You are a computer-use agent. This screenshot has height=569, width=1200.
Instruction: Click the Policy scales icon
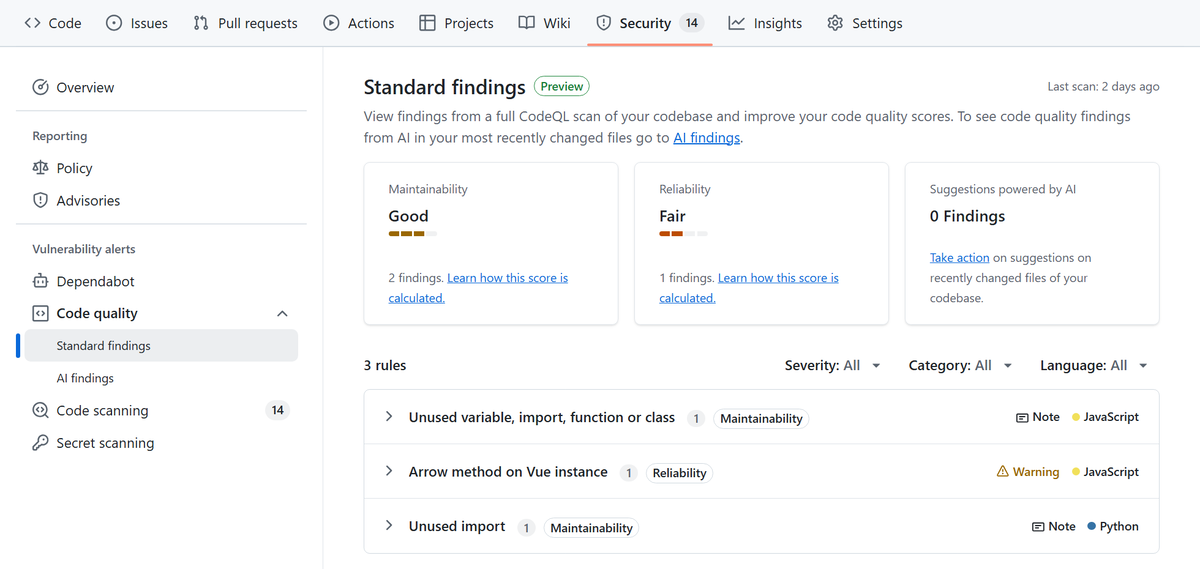coord(41,168)
